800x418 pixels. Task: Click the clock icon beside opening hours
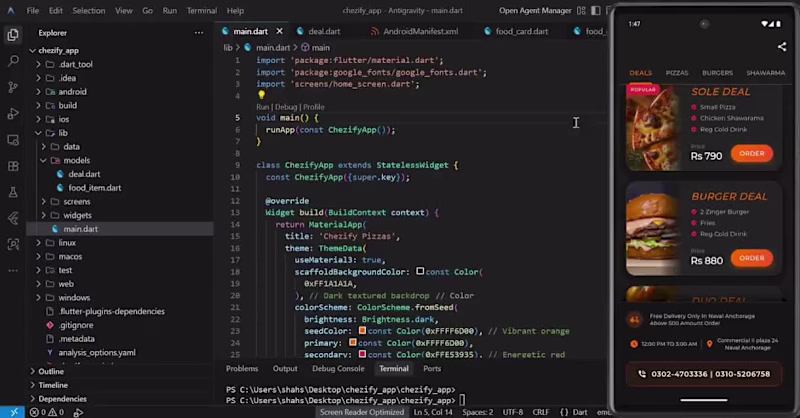pos(634,344)
